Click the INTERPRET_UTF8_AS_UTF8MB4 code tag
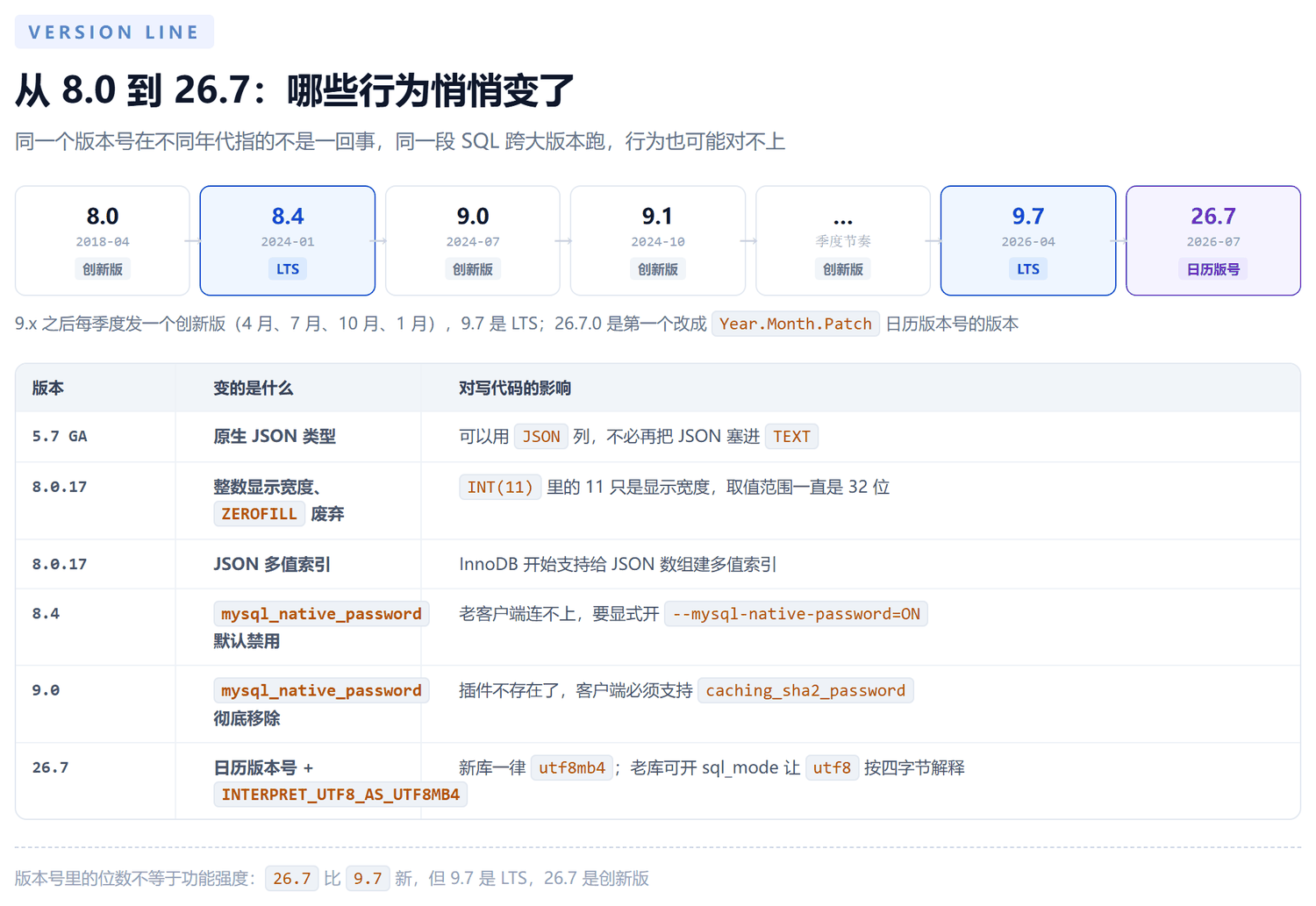The height and width of the screenshot is (906, 1316). [x=340, y=795]
